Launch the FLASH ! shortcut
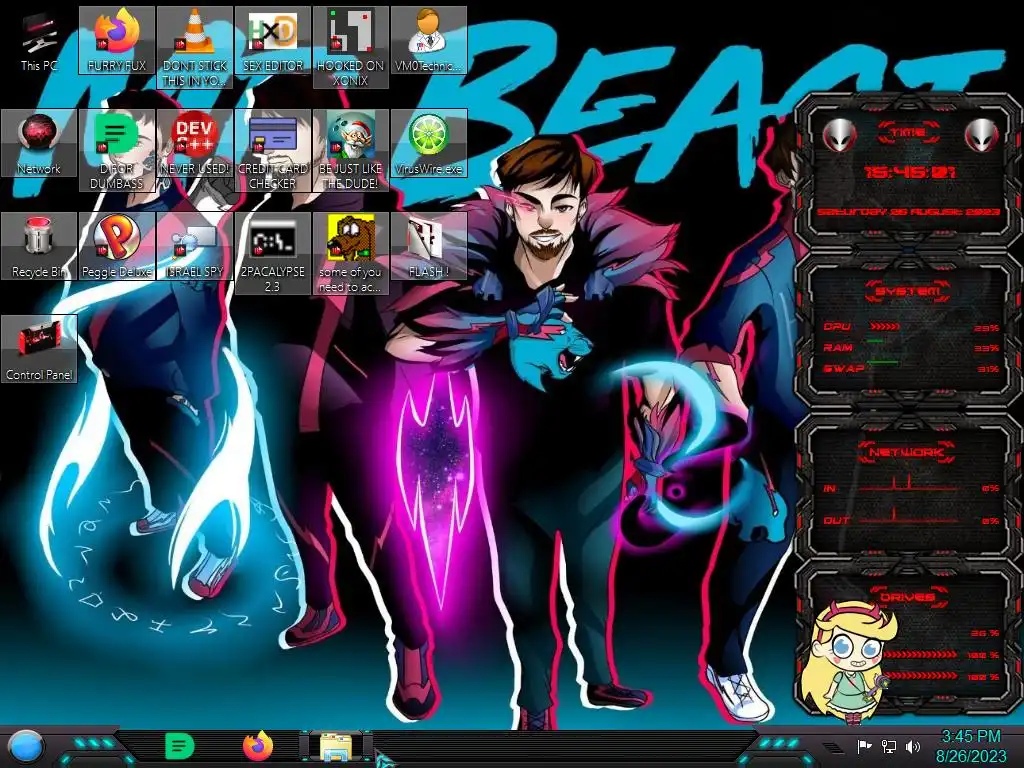This screenshot has height=768, width=1024. 428,246
